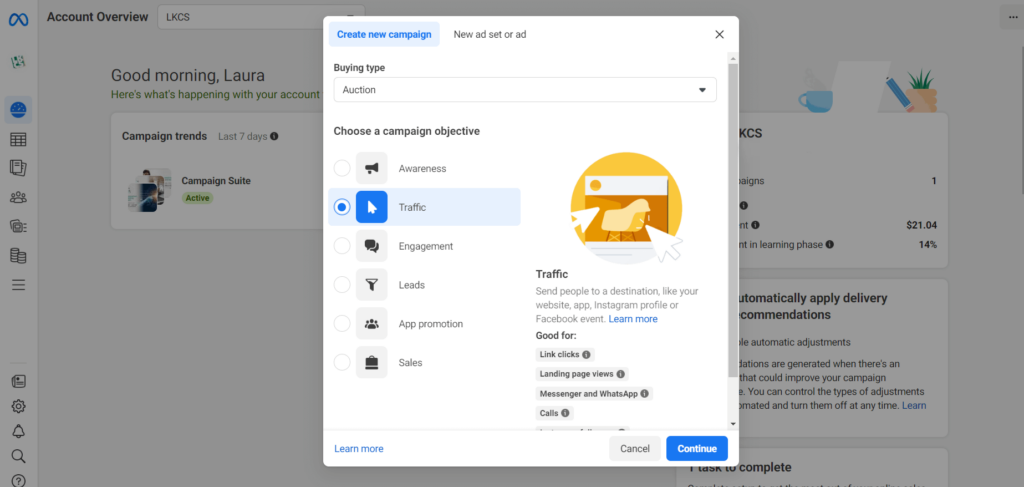Click the Search magnifier in sidebar

tap(18, 456)
